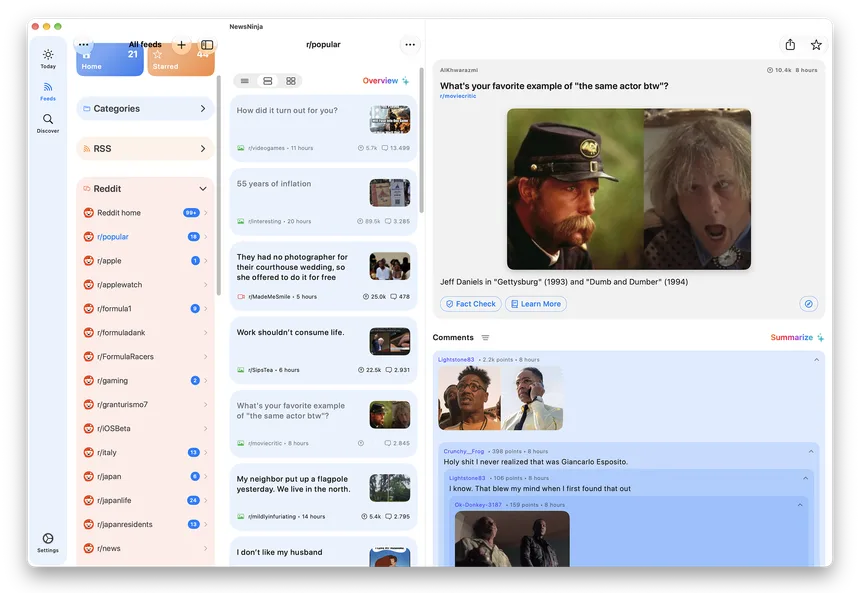Click the compass icon in the article card
This screenshot has width=860, height=593.
[808, 304]
